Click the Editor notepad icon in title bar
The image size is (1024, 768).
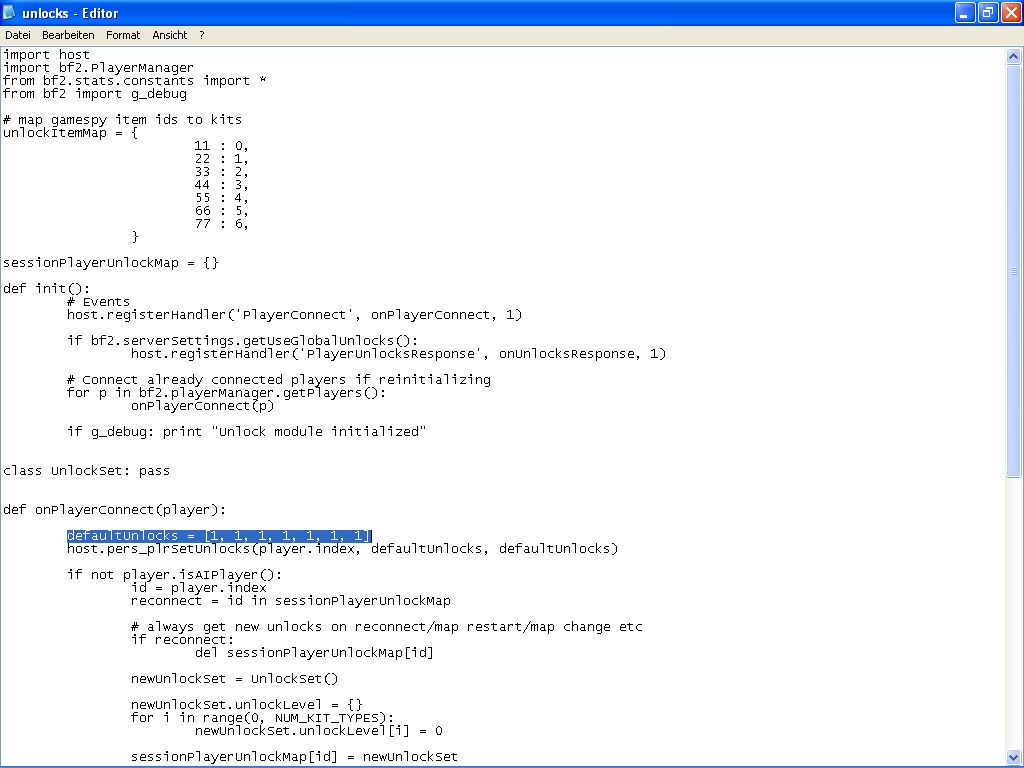tap(9, 12)
